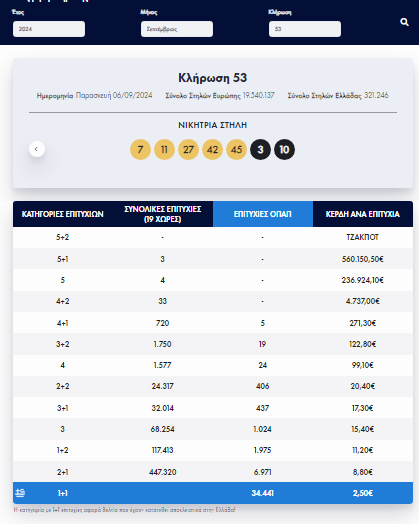Click the Greek flag icon in 1+1 row
The image size is (419, 524).
pos(20,493)
